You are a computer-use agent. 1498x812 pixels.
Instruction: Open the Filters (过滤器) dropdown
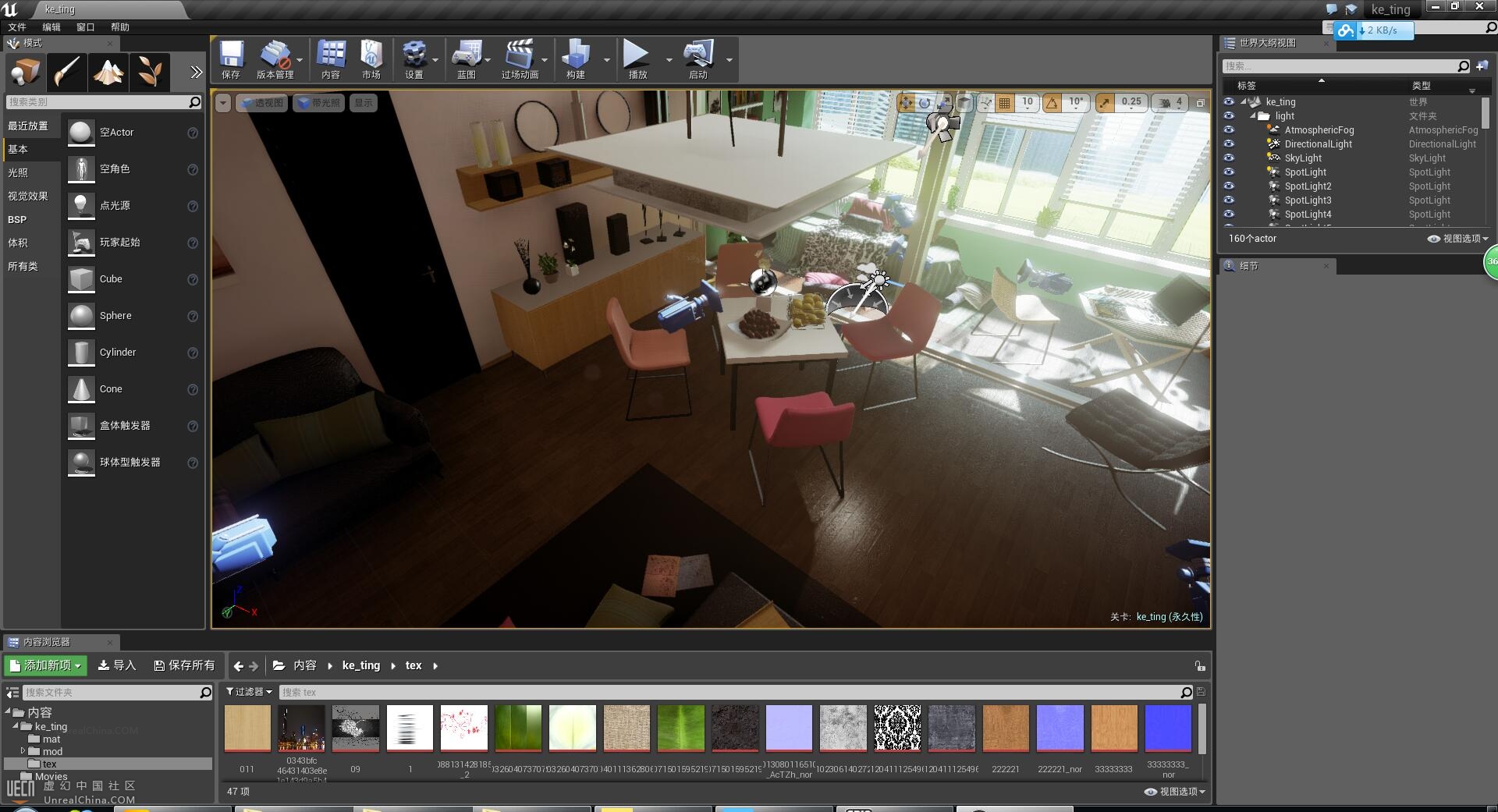tap(250, 692)
